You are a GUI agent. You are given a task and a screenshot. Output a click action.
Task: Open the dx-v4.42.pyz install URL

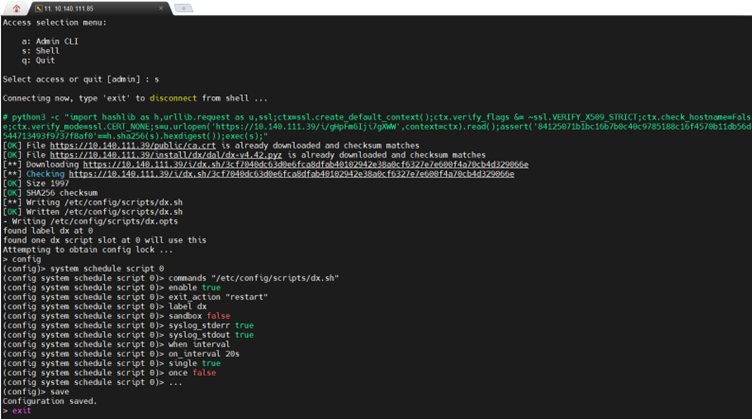[x=167, y=155]
